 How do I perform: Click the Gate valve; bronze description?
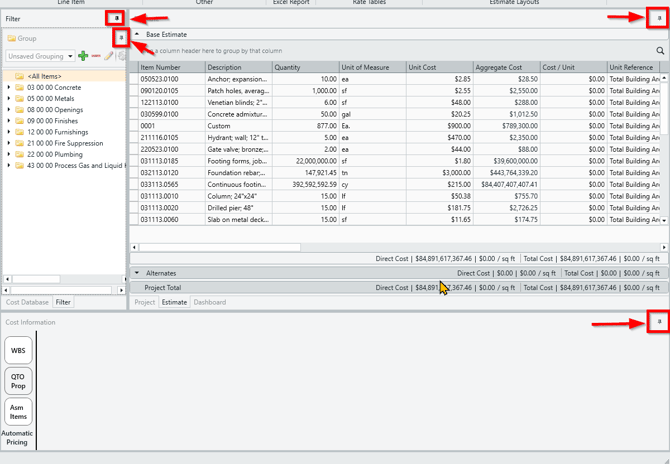238,149
